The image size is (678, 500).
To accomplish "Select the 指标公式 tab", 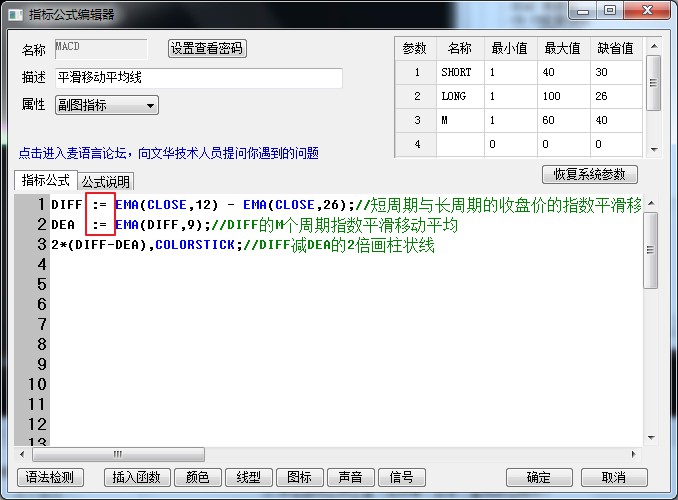I will click(x=45, y=180).
